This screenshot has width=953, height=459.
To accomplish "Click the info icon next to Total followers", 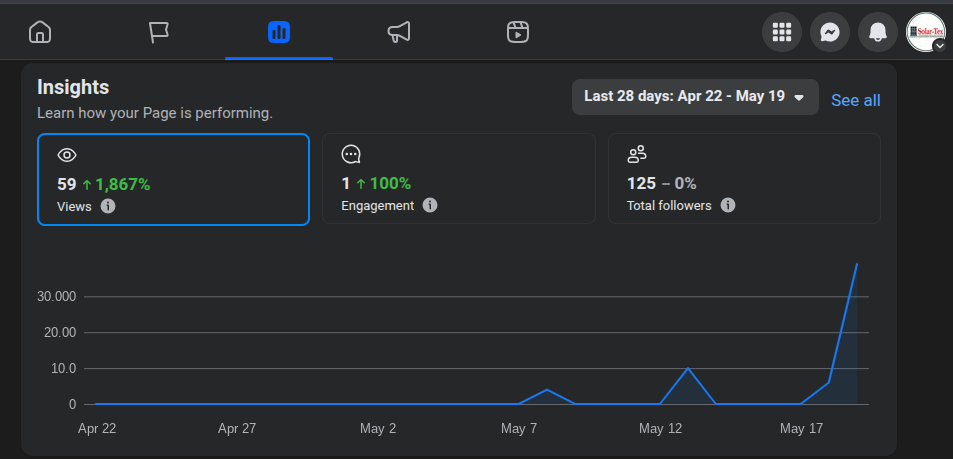I will point(728,205).
